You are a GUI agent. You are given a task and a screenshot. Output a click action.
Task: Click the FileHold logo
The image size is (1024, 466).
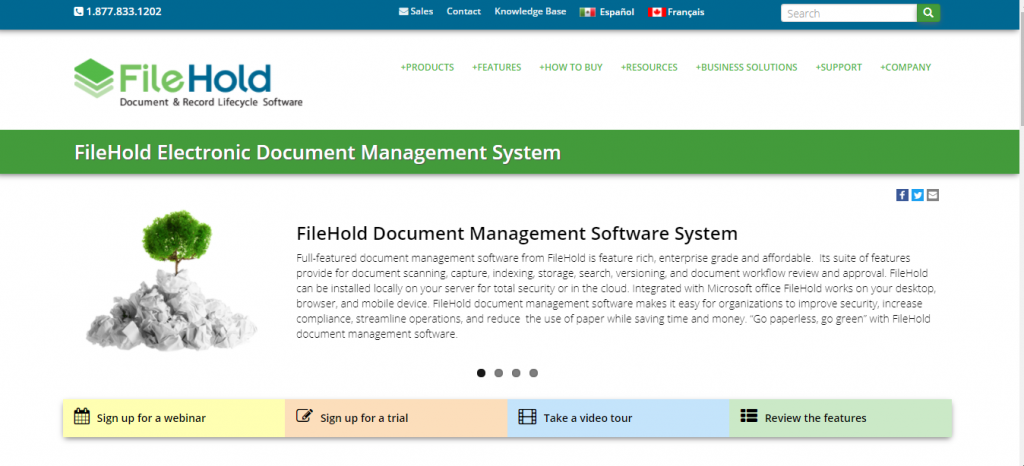(x=188, y=83)
